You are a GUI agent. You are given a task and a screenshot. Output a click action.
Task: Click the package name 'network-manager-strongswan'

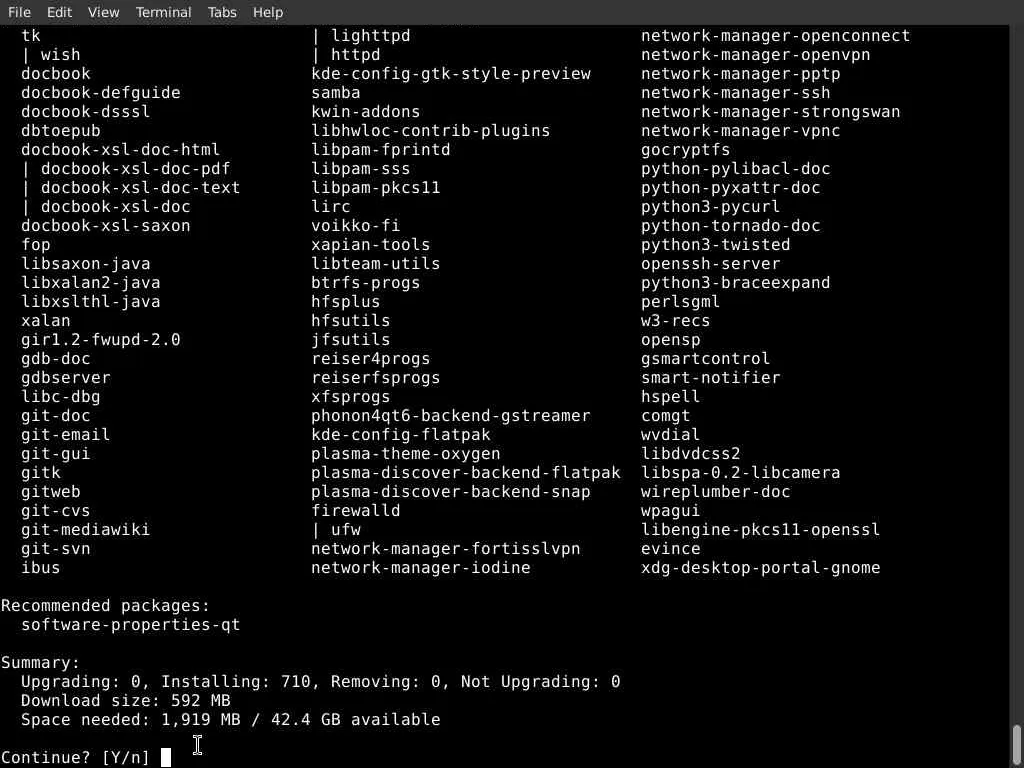(x=771, y=112)
